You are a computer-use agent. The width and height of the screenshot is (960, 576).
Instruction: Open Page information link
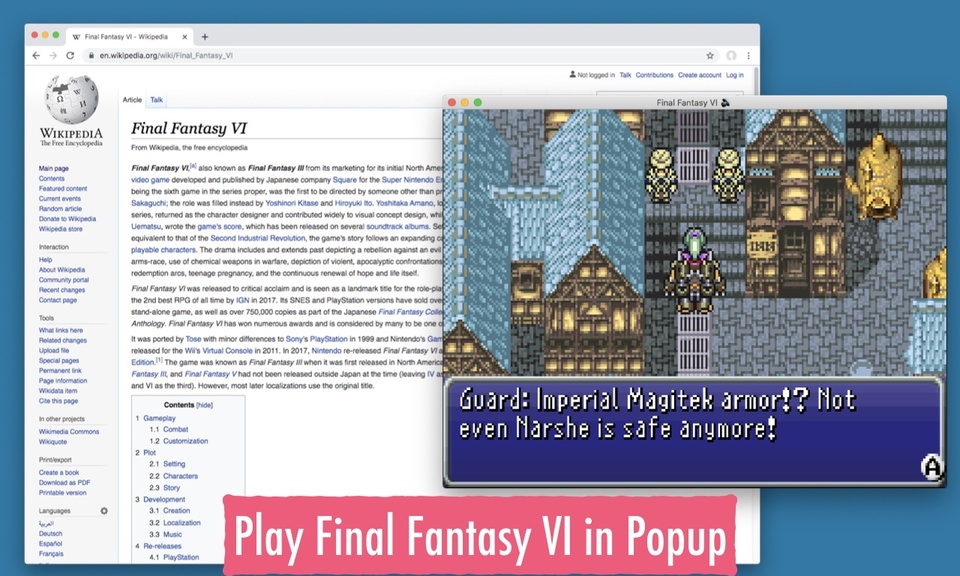(x=63, y=381)
